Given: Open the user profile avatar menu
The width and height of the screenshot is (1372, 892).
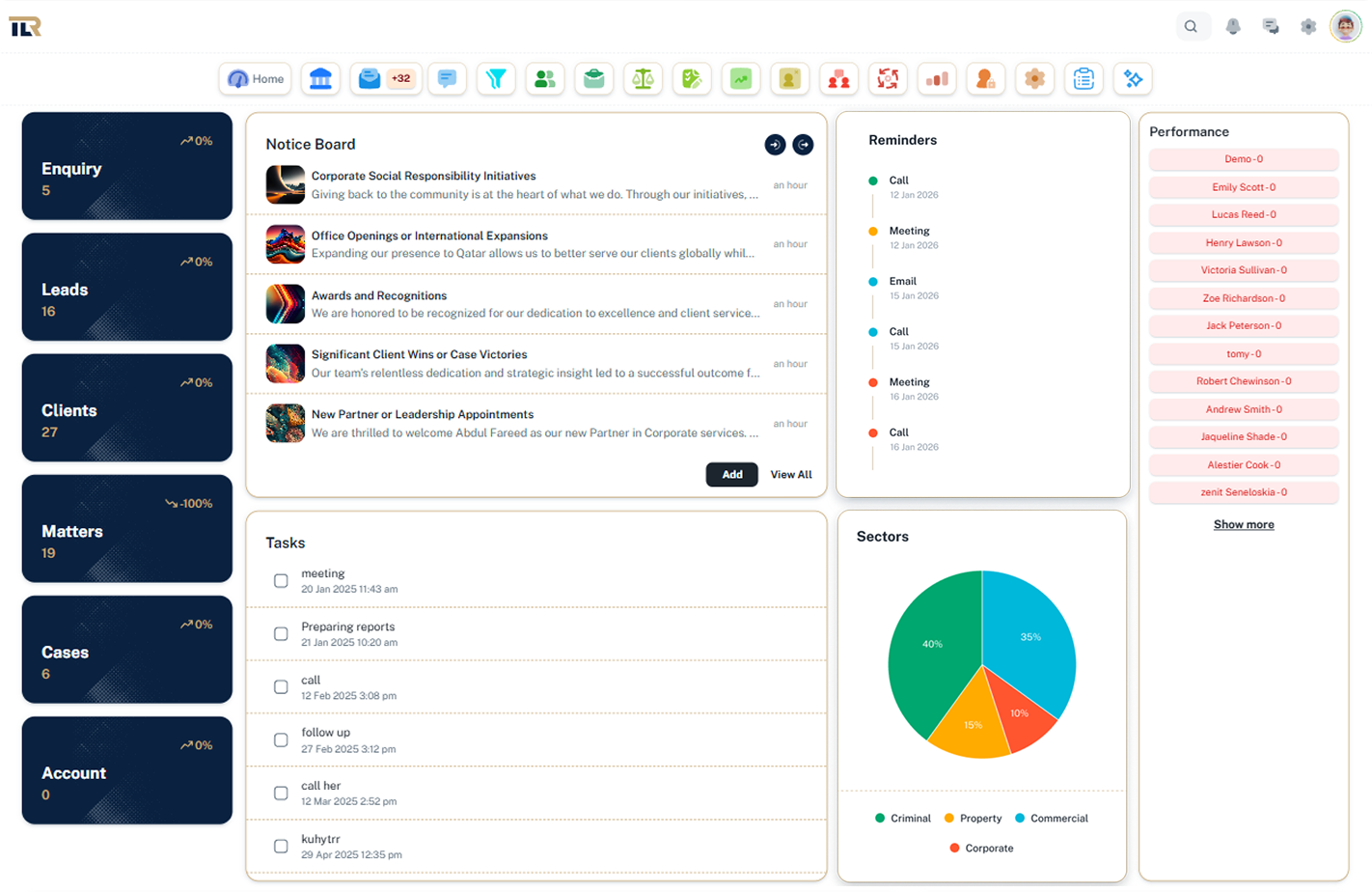Looking at the screenshot, I should 1345,27.
